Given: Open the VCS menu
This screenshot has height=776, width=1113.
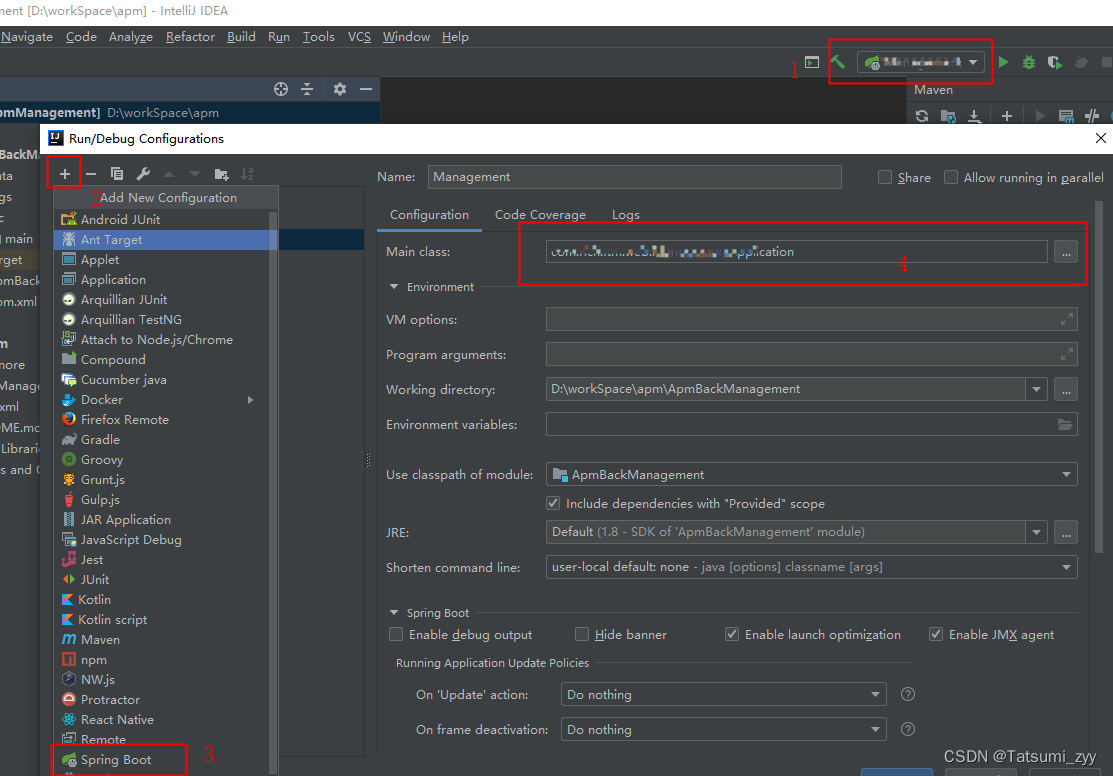Looking at the screenshot, I should [x=359, y=37].
